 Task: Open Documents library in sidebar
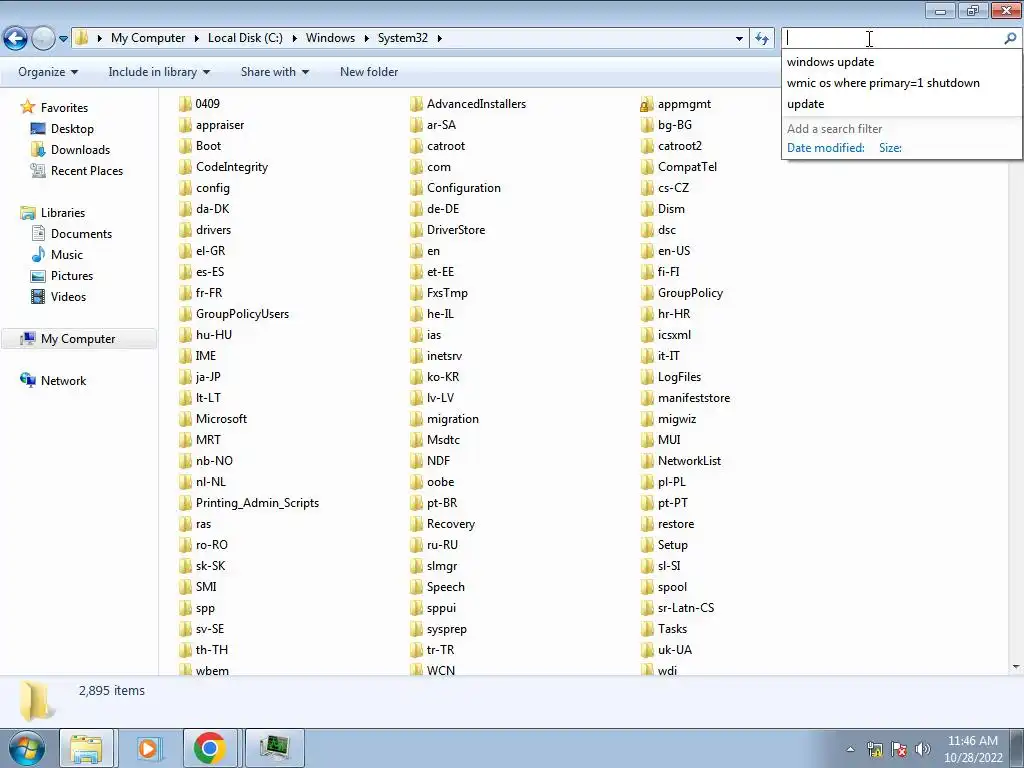coord(81,234)
